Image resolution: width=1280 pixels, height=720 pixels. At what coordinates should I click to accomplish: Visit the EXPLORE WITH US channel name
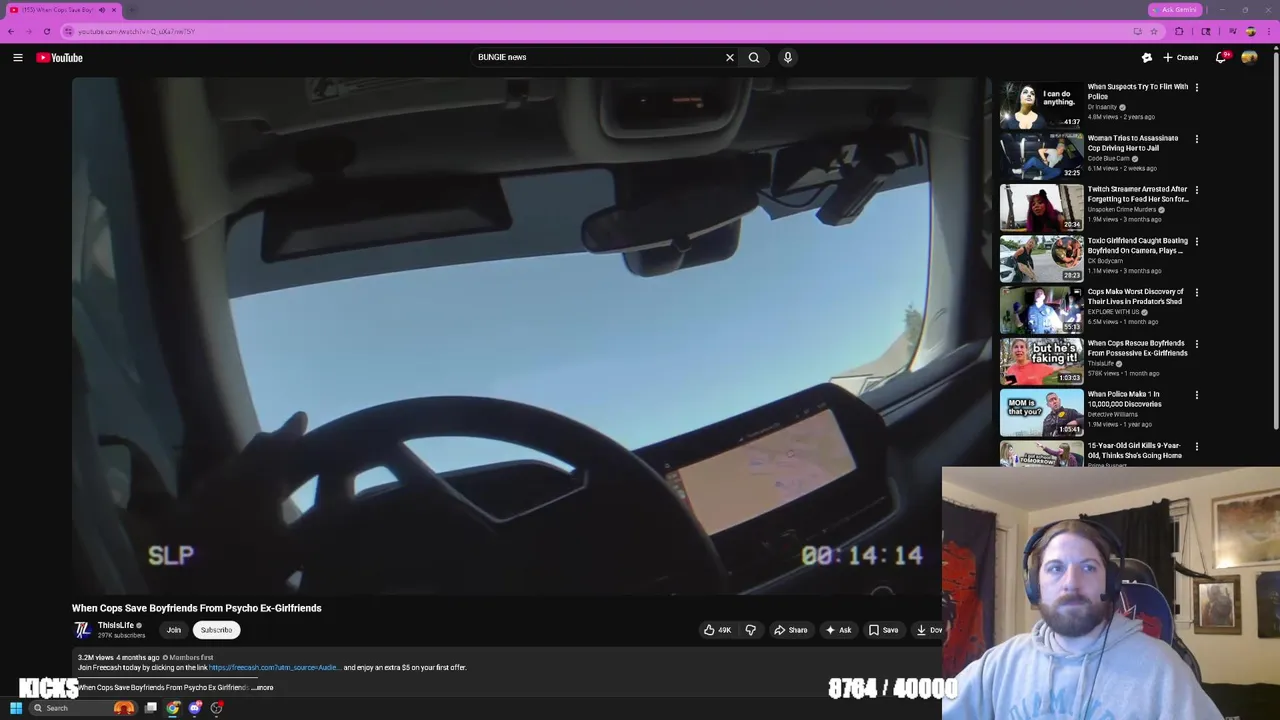(1114, 312)
